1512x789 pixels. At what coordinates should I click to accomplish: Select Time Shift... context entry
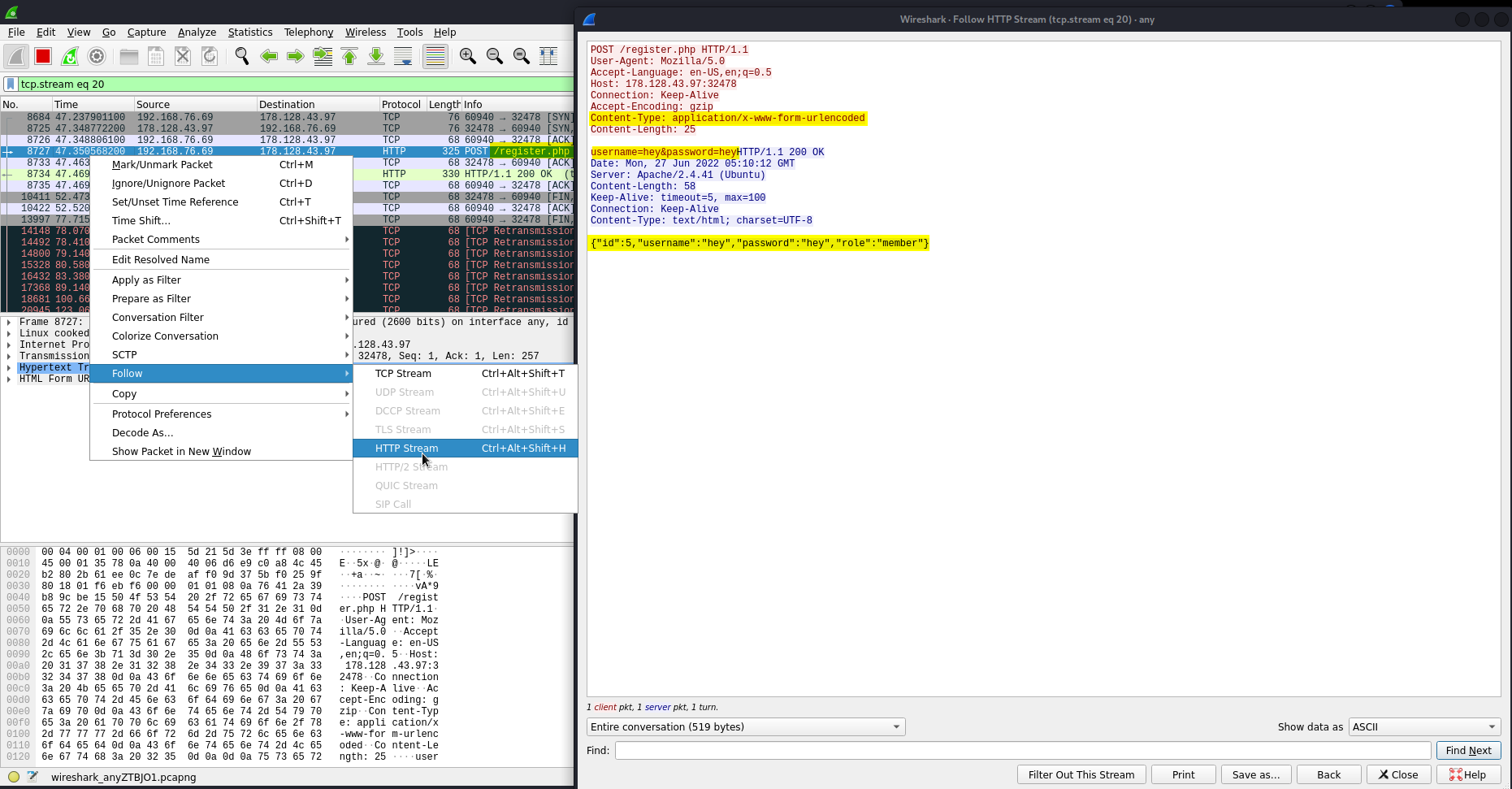tap(221, 220)
